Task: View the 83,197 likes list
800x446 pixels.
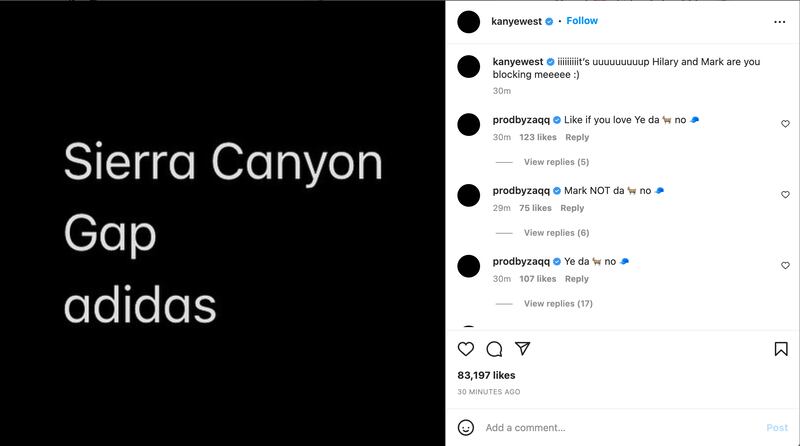Action: click(x=485, y=375)
